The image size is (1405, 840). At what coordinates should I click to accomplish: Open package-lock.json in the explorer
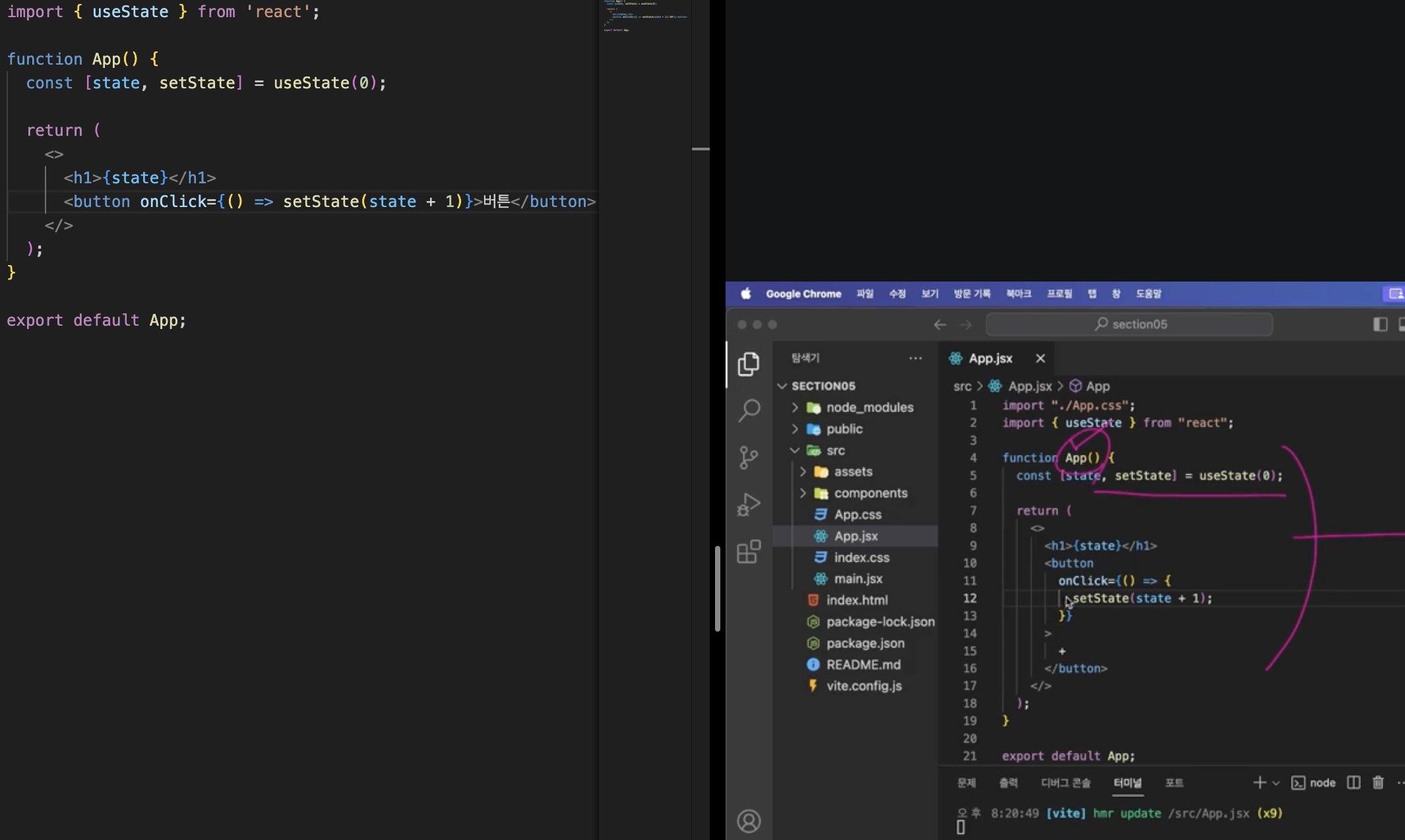[880, 622]
